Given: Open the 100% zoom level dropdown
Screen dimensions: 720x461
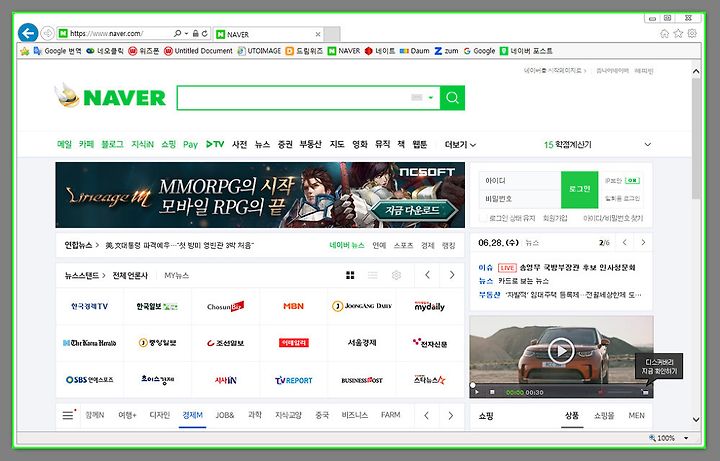Looking at the screenshot, I should coord(686,438).
